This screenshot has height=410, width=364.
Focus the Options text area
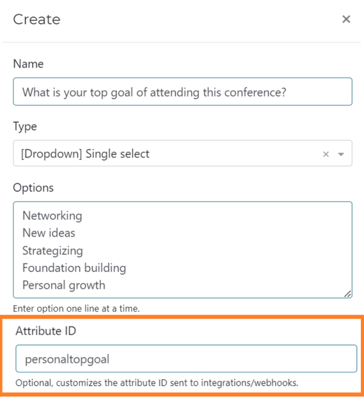pyautogui.click(x=183, y=250)
